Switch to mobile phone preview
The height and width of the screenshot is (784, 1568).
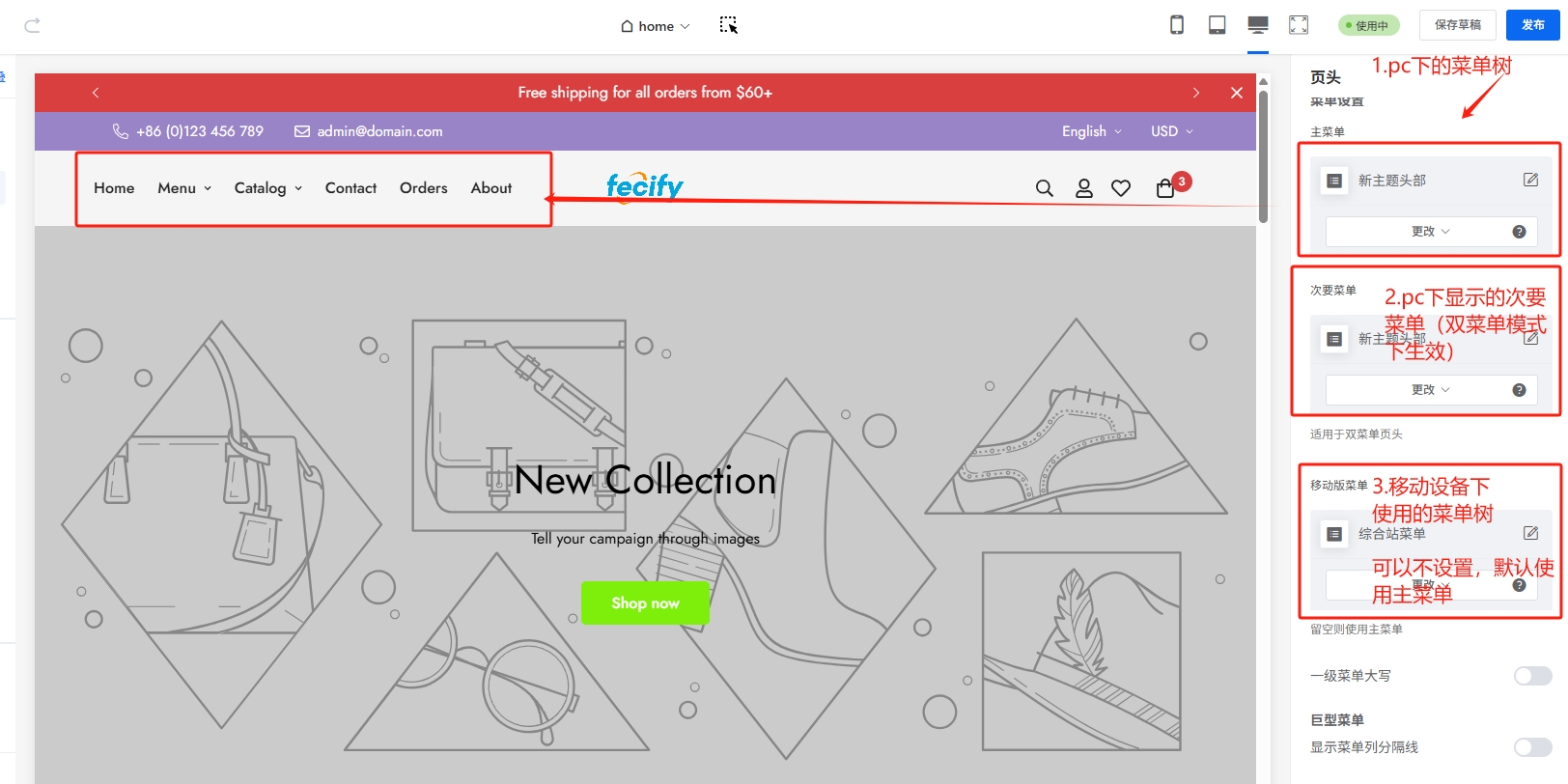[x=1177, y=25]
